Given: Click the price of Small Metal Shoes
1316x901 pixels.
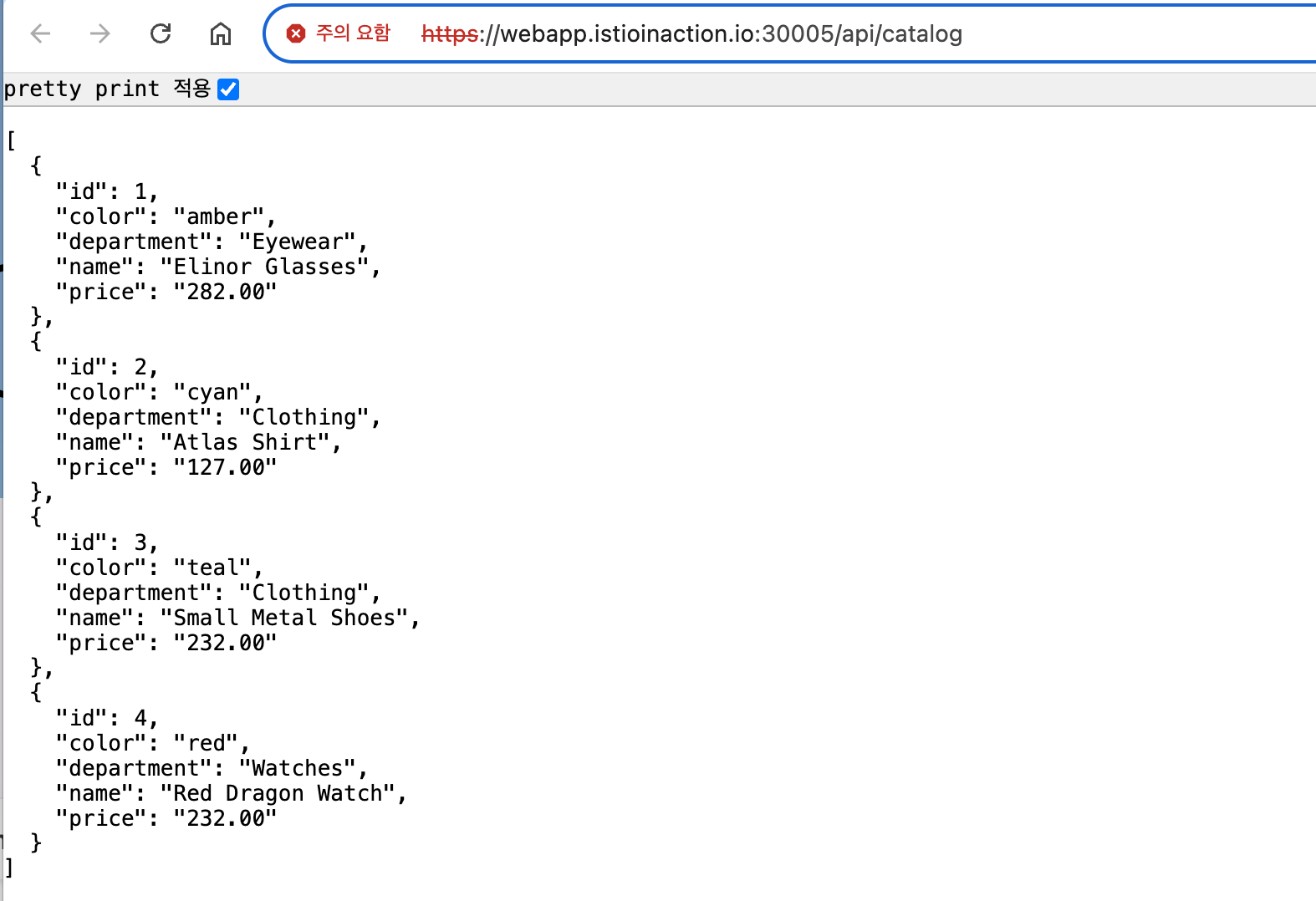Looking at the screenshot, I should click(x=225, y=643).
